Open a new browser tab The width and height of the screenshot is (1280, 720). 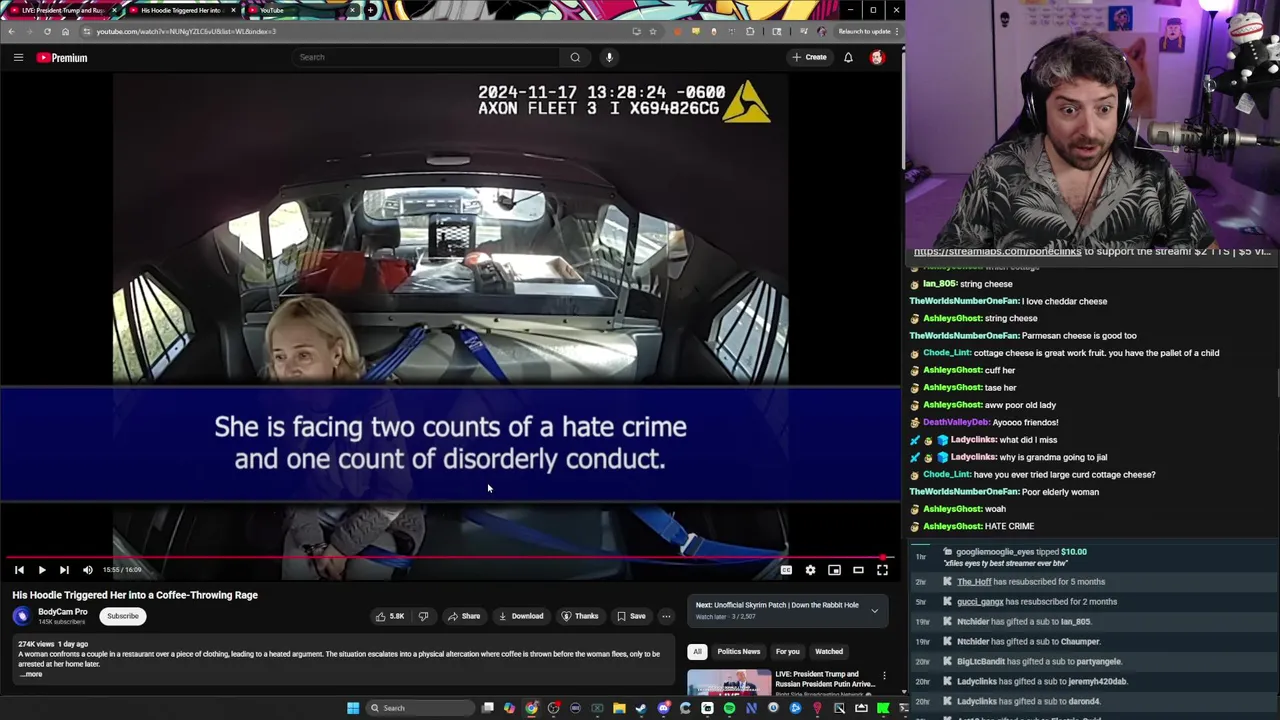tap(371, 10)
